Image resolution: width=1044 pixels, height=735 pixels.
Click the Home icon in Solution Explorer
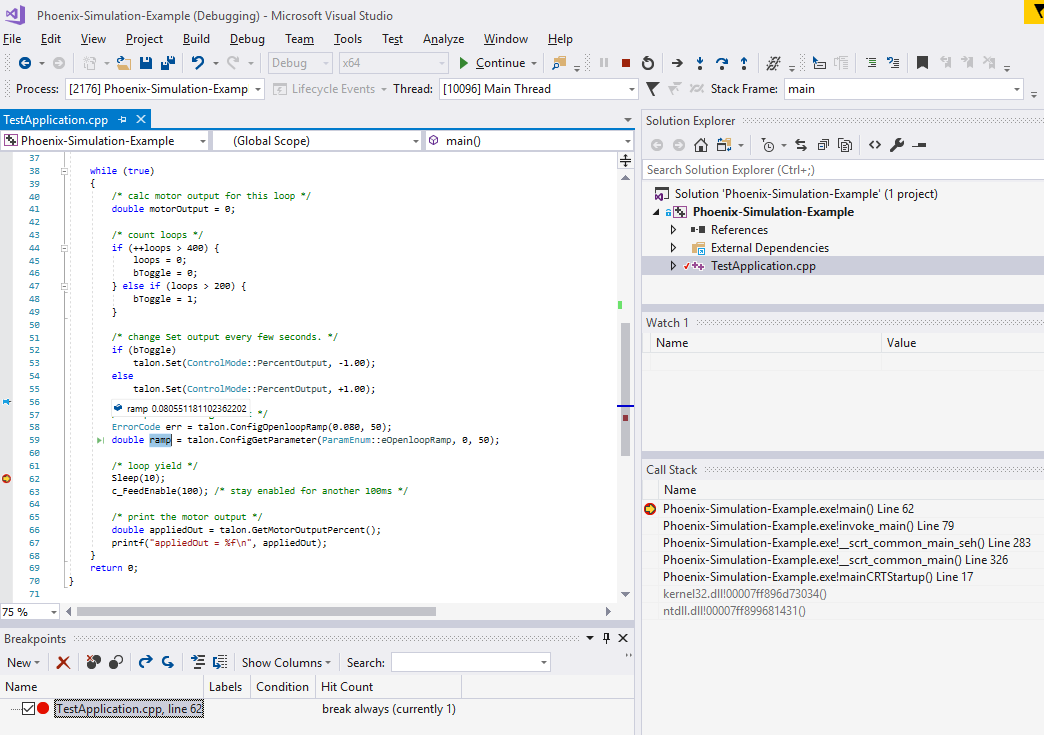701,144
